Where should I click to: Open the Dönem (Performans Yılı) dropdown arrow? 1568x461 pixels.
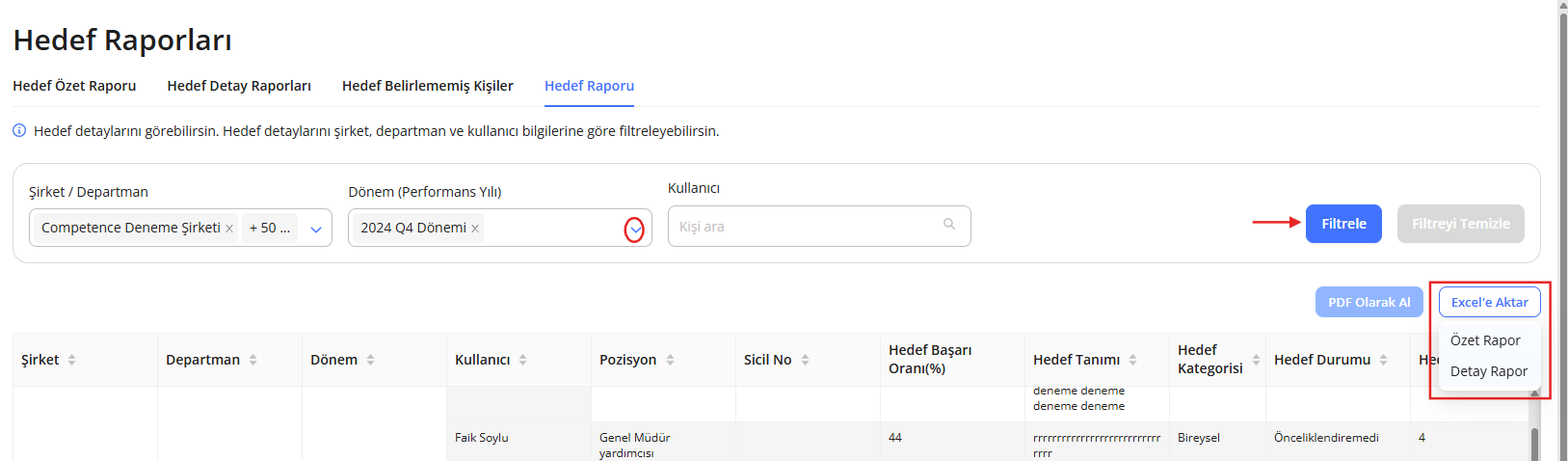634,230
